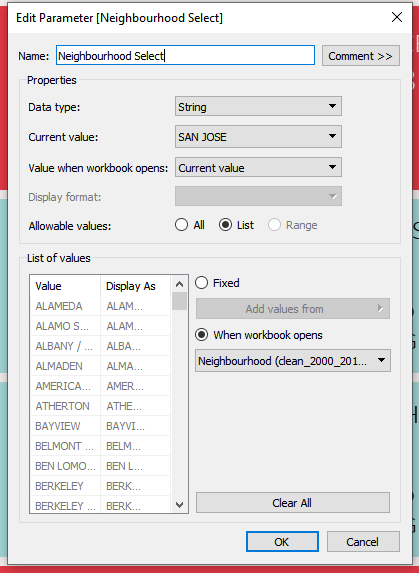
Task: Select the ATHERTON value row
Action: 100,406
